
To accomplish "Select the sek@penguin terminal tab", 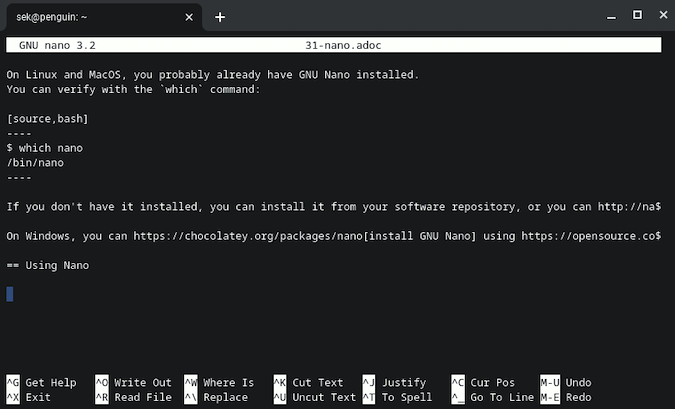I will (x=90, y=16).
